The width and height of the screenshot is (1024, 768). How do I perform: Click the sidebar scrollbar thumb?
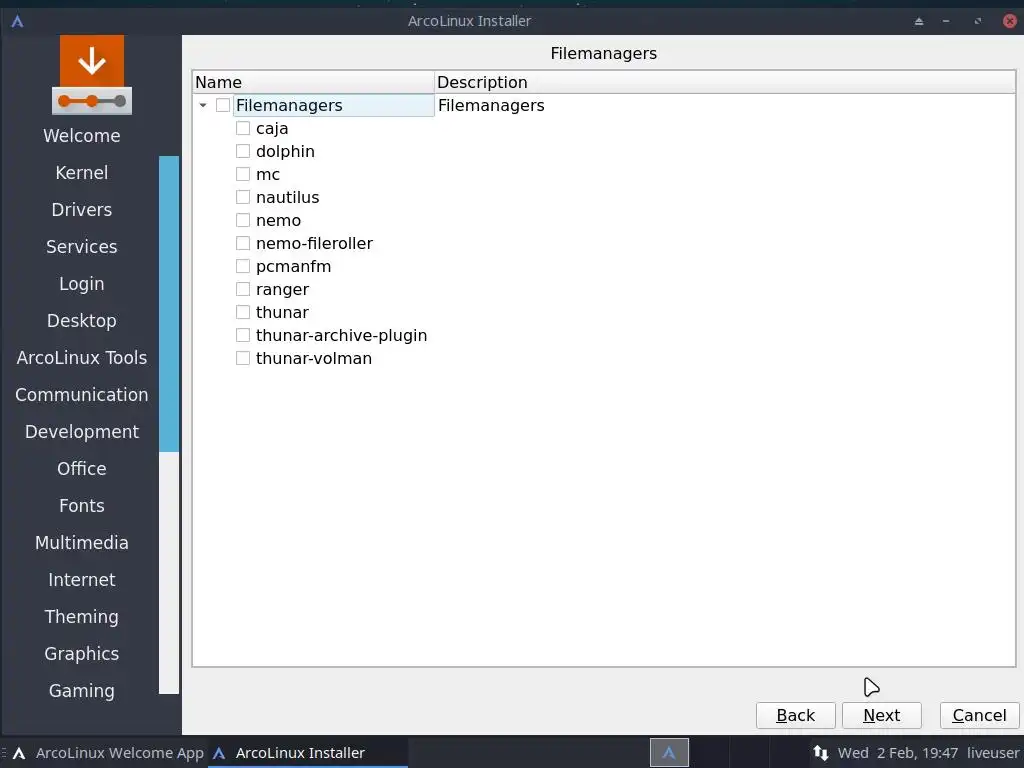169,304
